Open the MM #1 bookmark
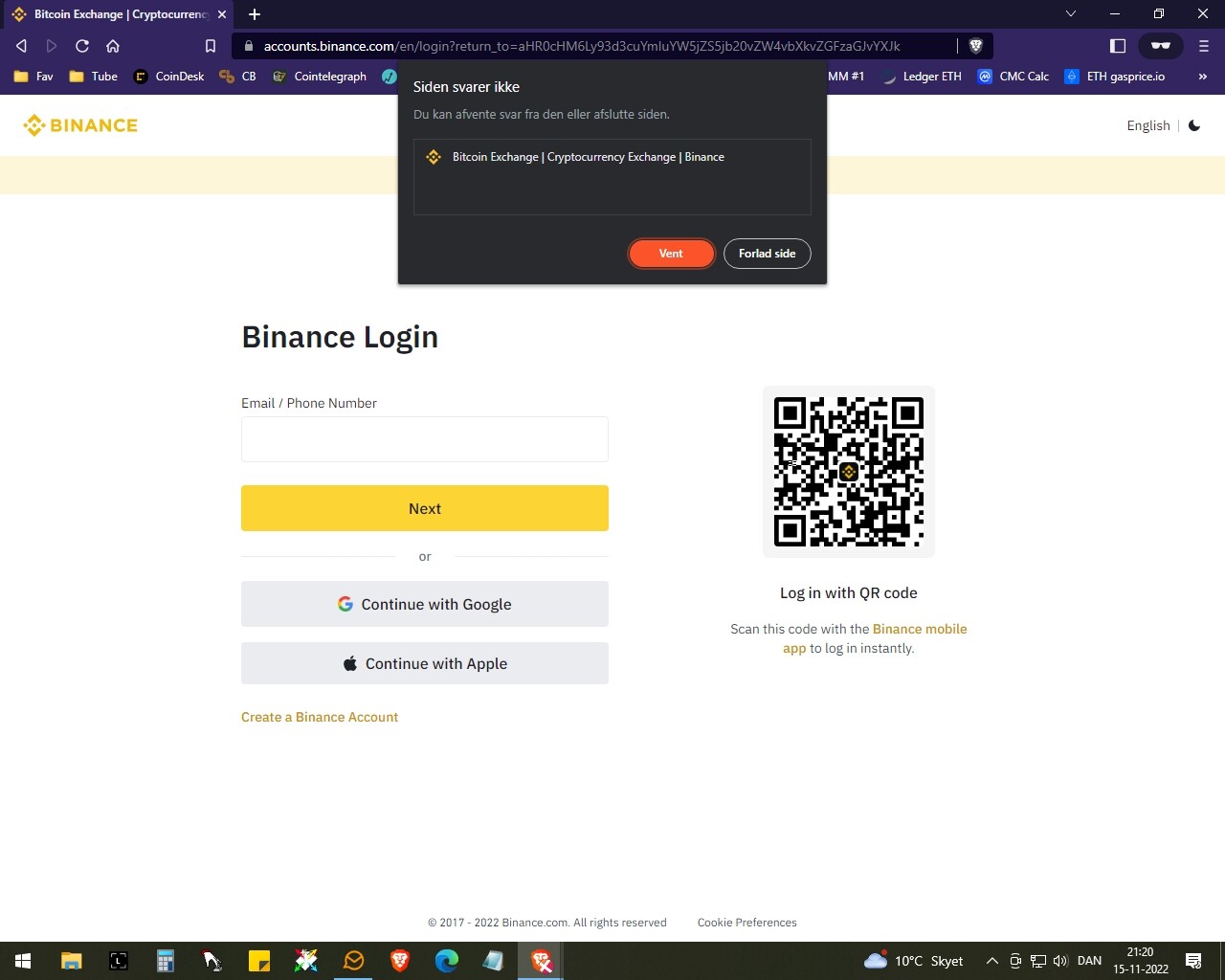Viewport: 1225px width, 980px height. tap(846, 77)
